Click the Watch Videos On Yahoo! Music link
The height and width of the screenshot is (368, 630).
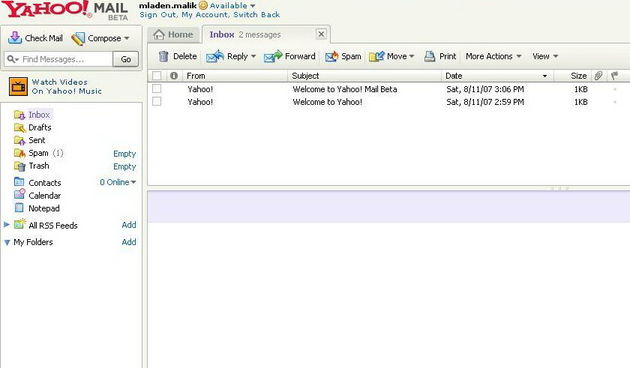tap(67, 86)
